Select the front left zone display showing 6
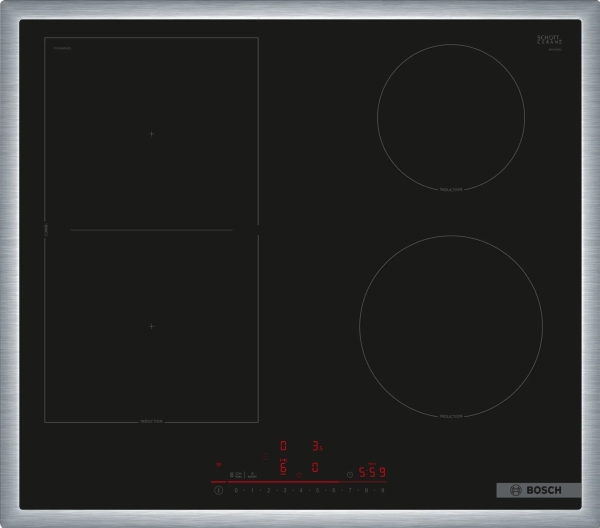This screenshot has width=600, height=528. 283,468
